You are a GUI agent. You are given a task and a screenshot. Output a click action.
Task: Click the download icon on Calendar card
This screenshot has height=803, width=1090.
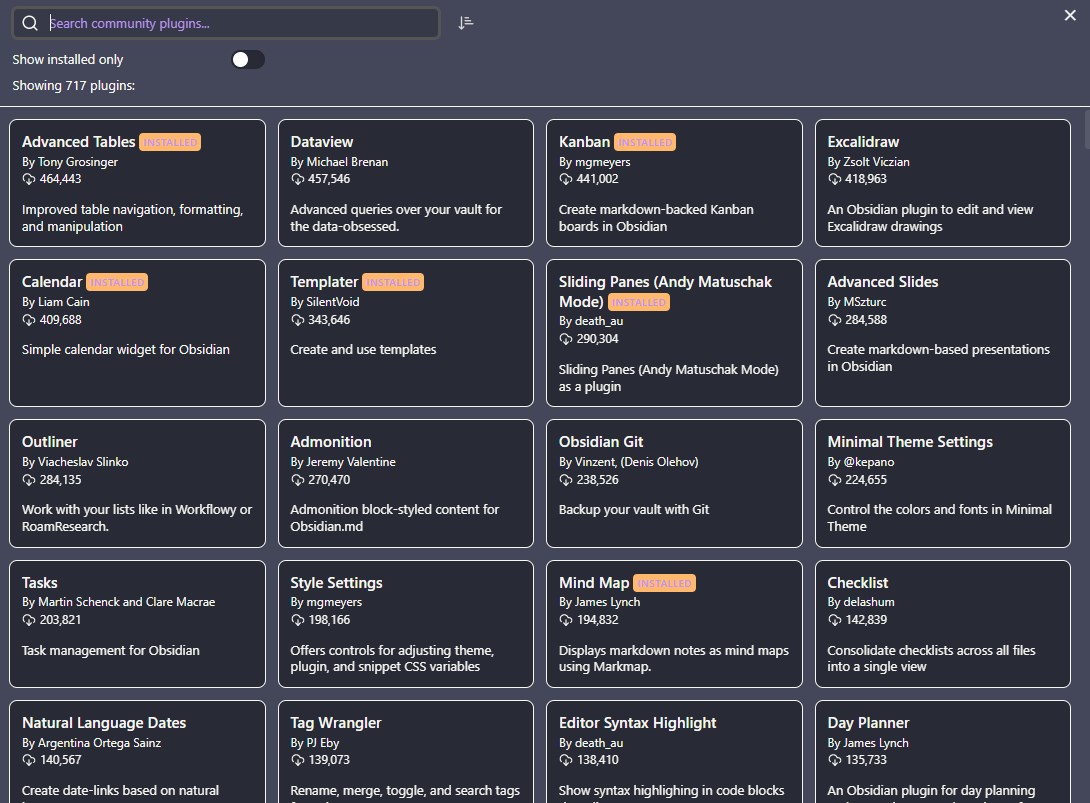pyautogui.click(x=29, y=321)
